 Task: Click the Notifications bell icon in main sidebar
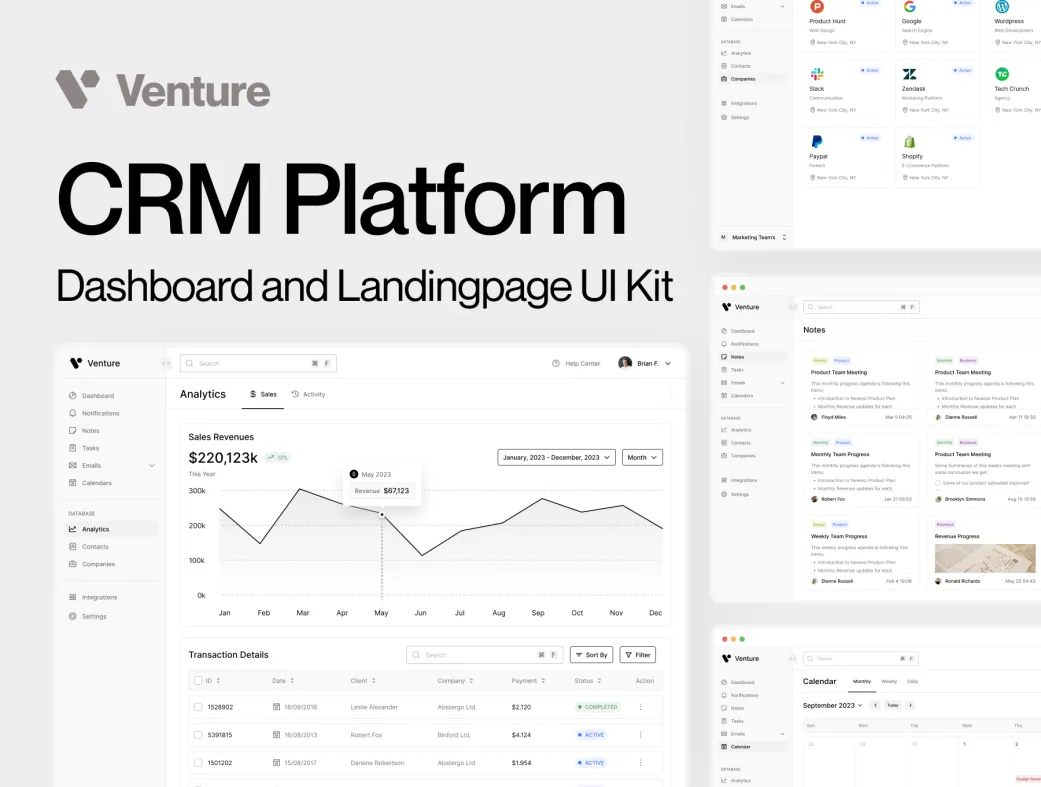tap(72, 413)
